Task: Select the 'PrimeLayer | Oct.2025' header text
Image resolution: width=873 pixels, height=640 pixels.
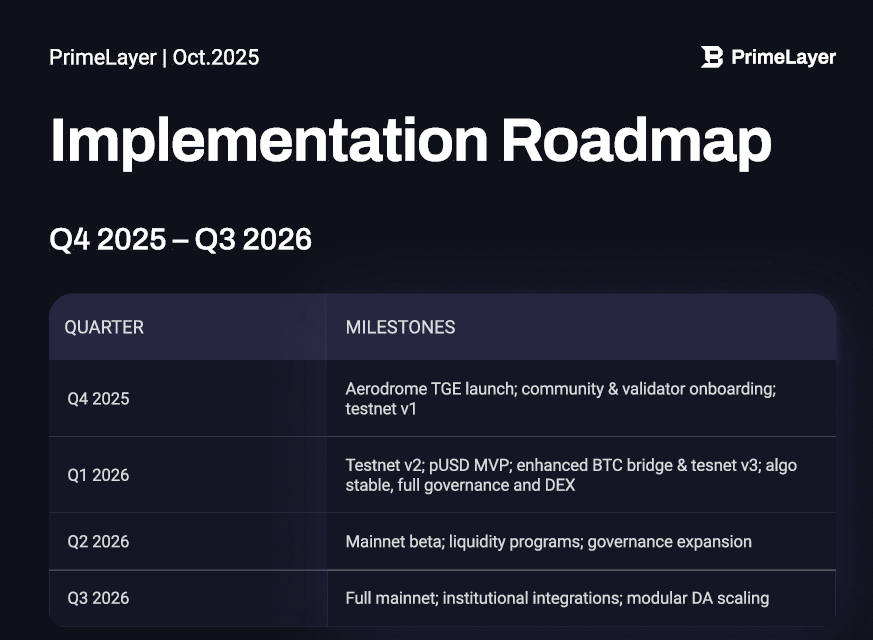Action: [x=154, y=57]
